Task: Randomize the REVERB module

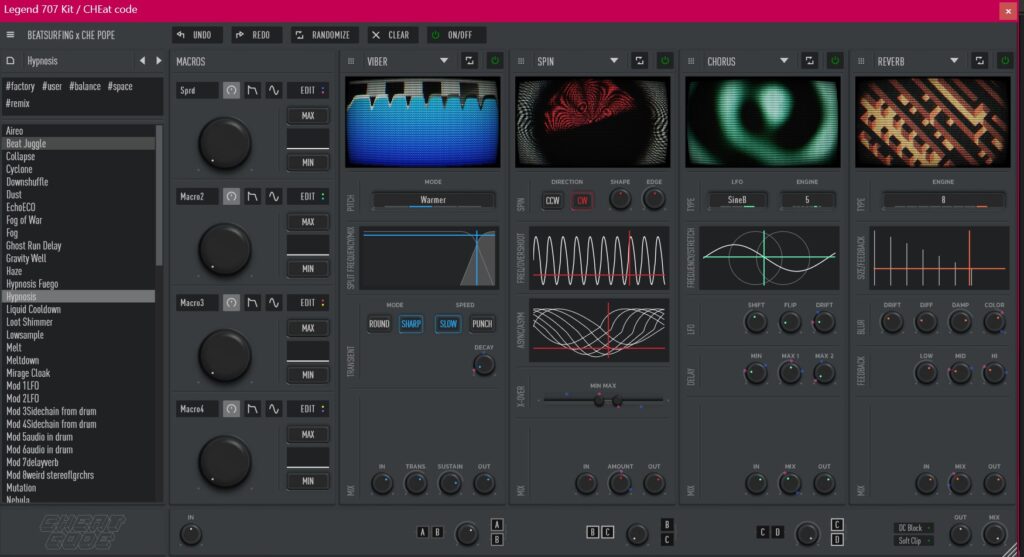Action: [x=979, y=61]
